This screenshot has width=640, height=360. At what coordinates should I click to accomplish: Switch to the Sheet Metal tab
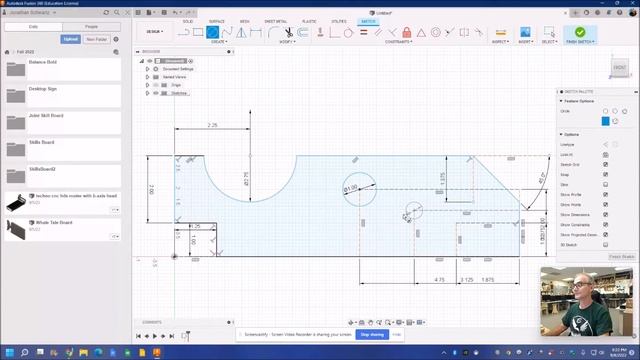pos(276,21)
